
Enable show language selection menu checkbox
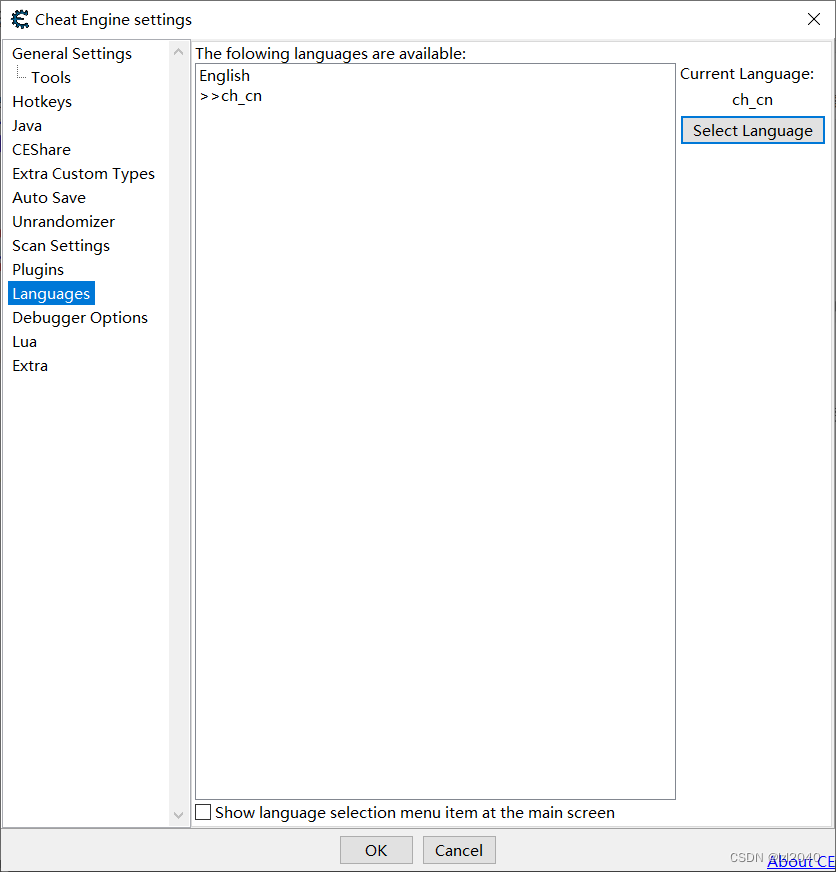203,812
